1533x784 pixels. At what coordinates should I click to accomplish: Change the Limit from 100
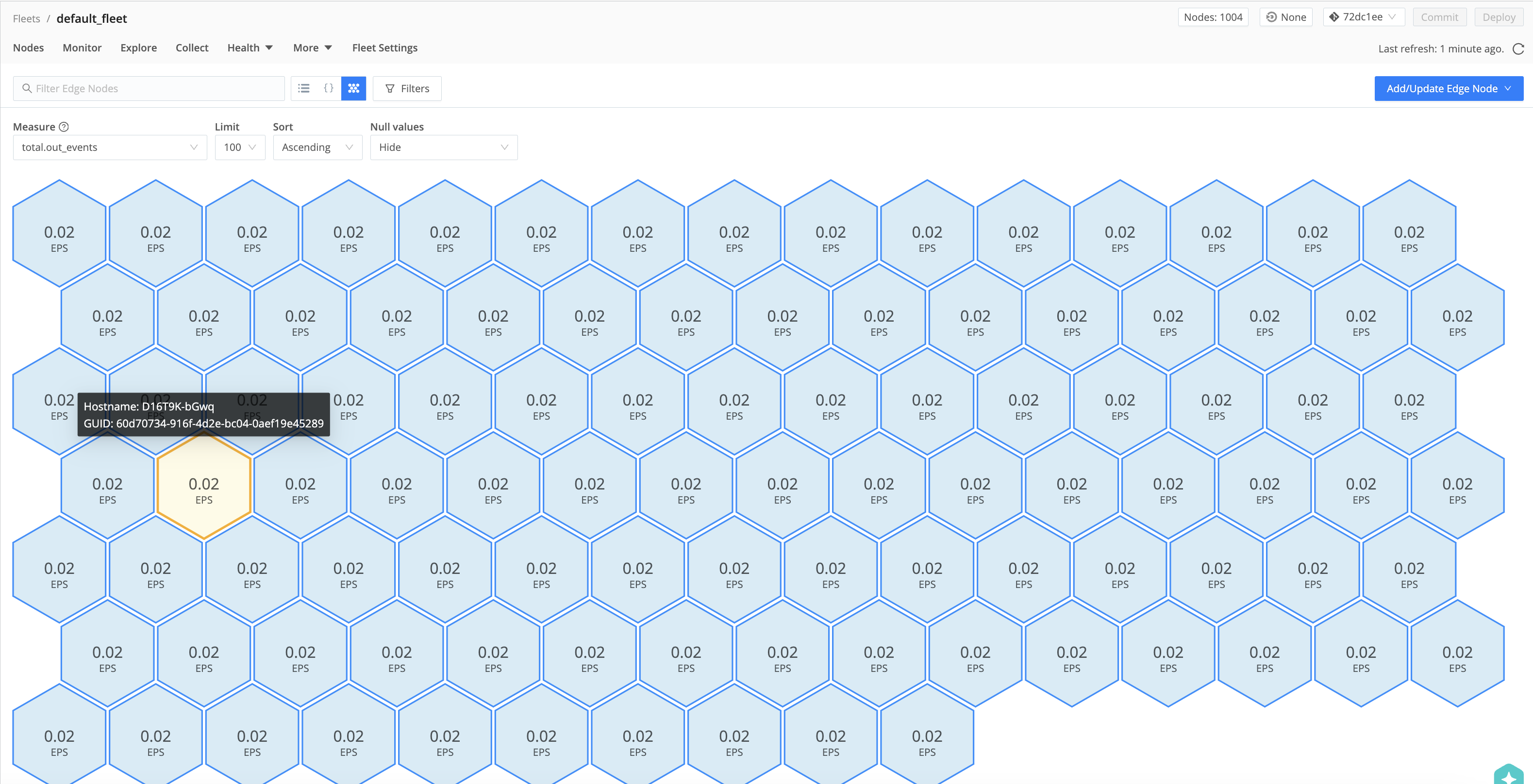[x=239, y=147]
